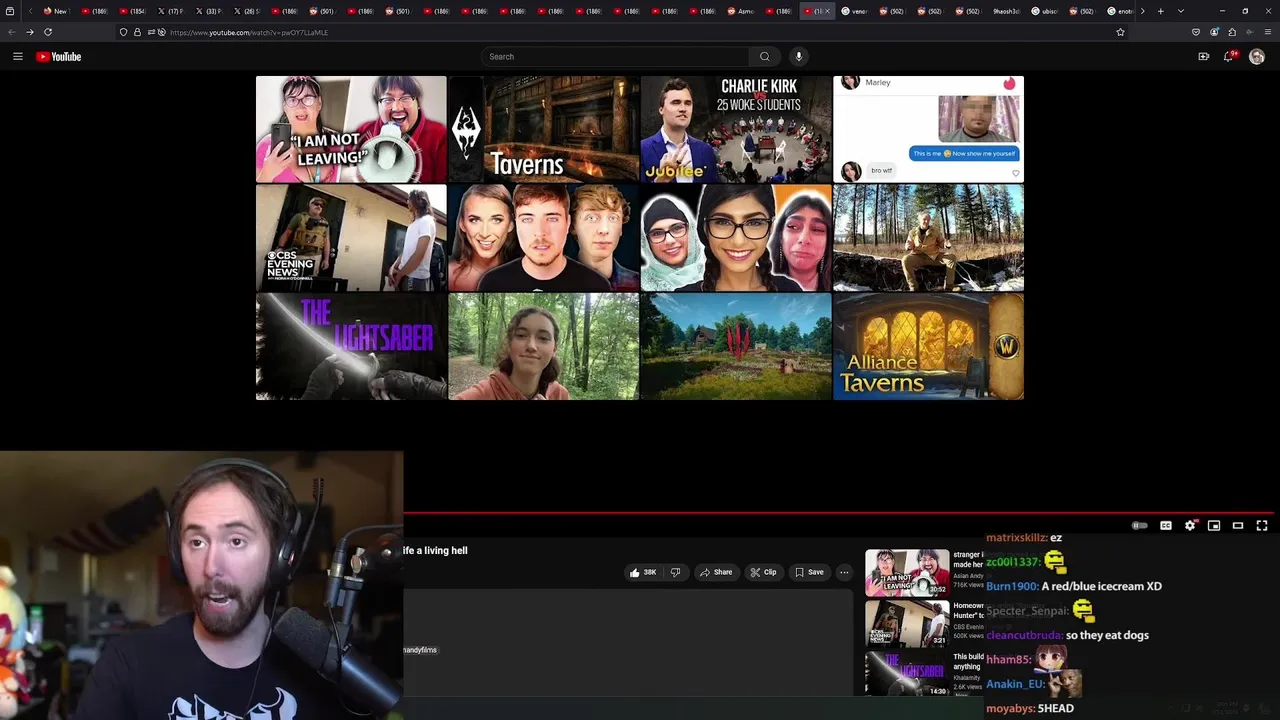Go to the YouTube home logo
The height and width of the screenshot is (720, 1280).
(x=59, y=57)
